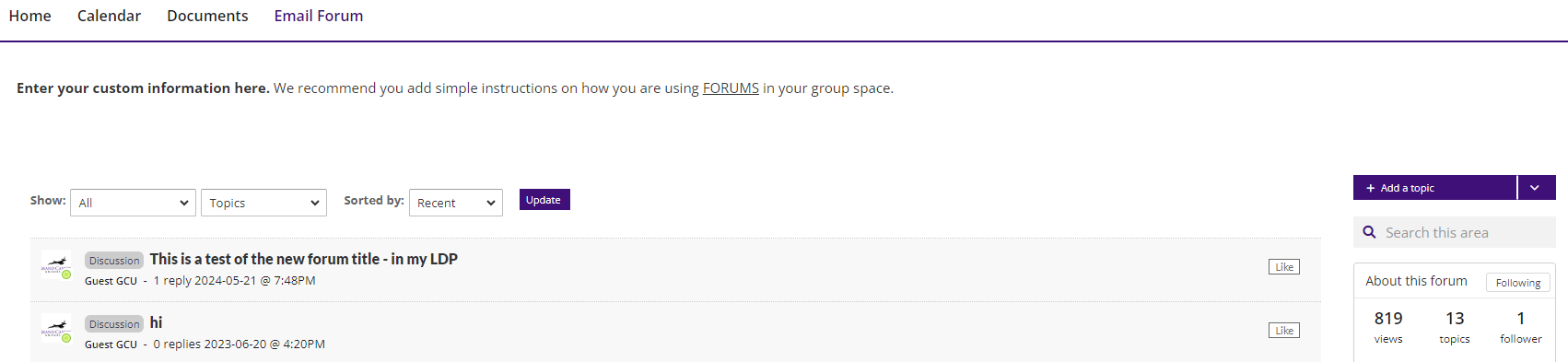Click Discussion tag on 'hi' topic
This screenshot has width=1568, height=362.
[114, 324]
